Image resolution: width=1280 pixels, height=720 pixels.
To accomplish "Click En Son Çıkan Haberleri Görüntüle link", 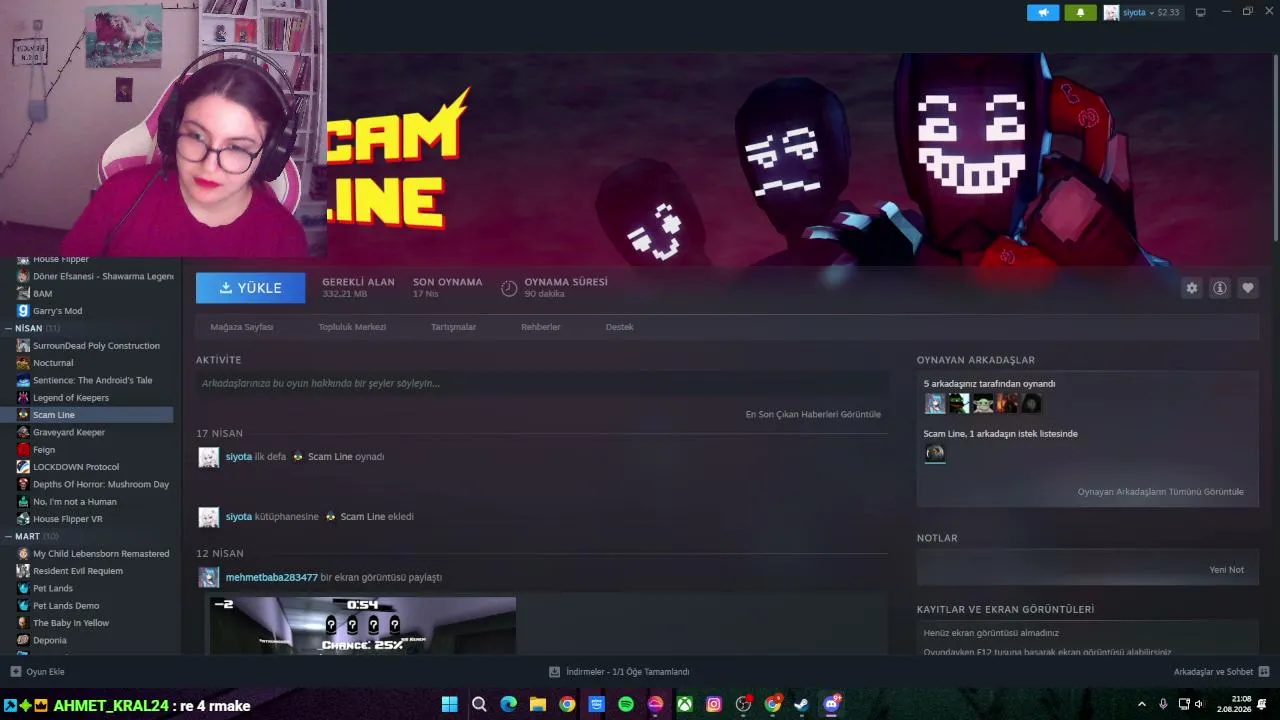I will (x=813, y=414).
